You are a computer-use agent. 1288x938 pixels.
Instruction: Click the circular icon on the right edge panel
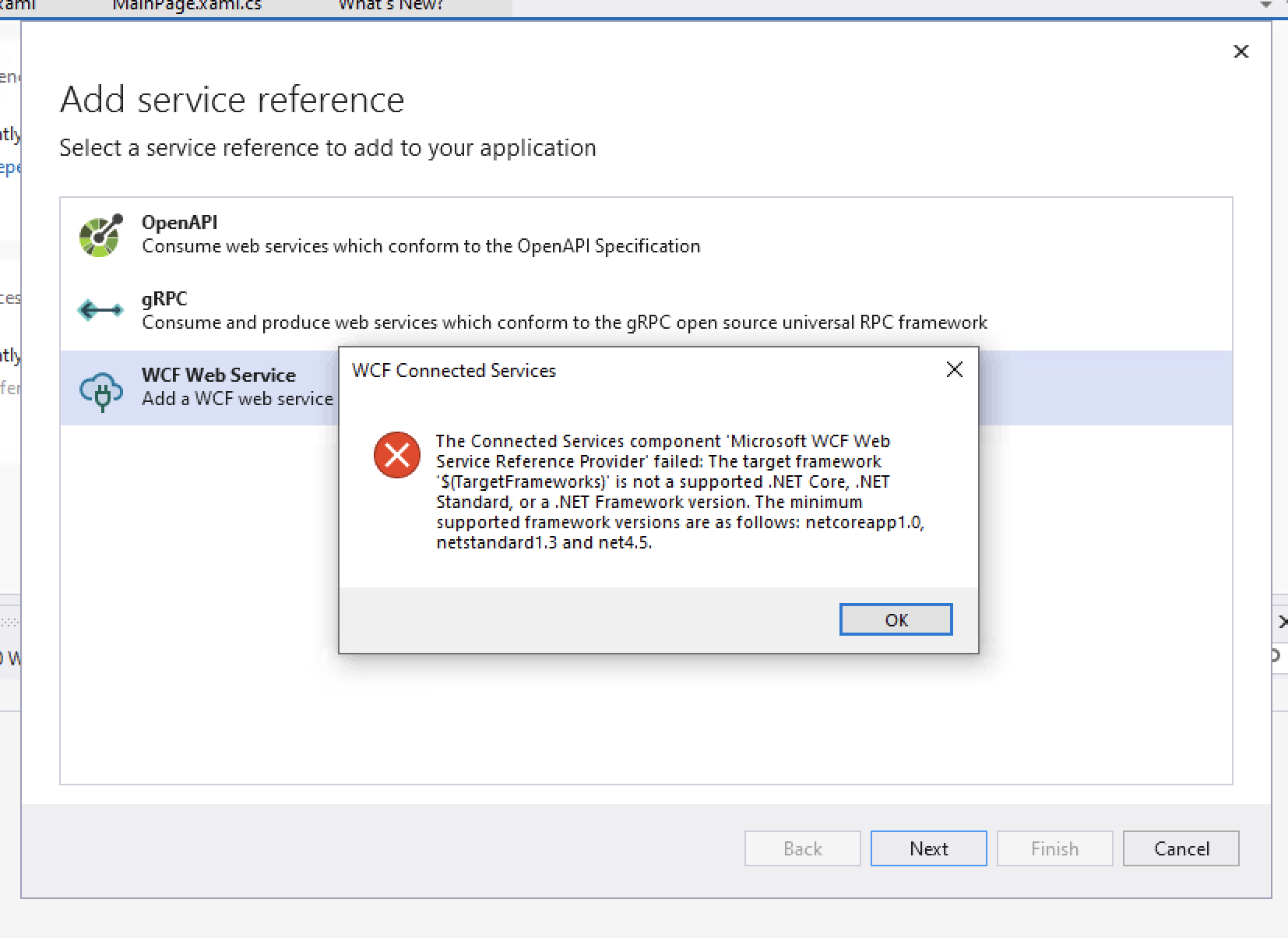(x=1281, y=655)
